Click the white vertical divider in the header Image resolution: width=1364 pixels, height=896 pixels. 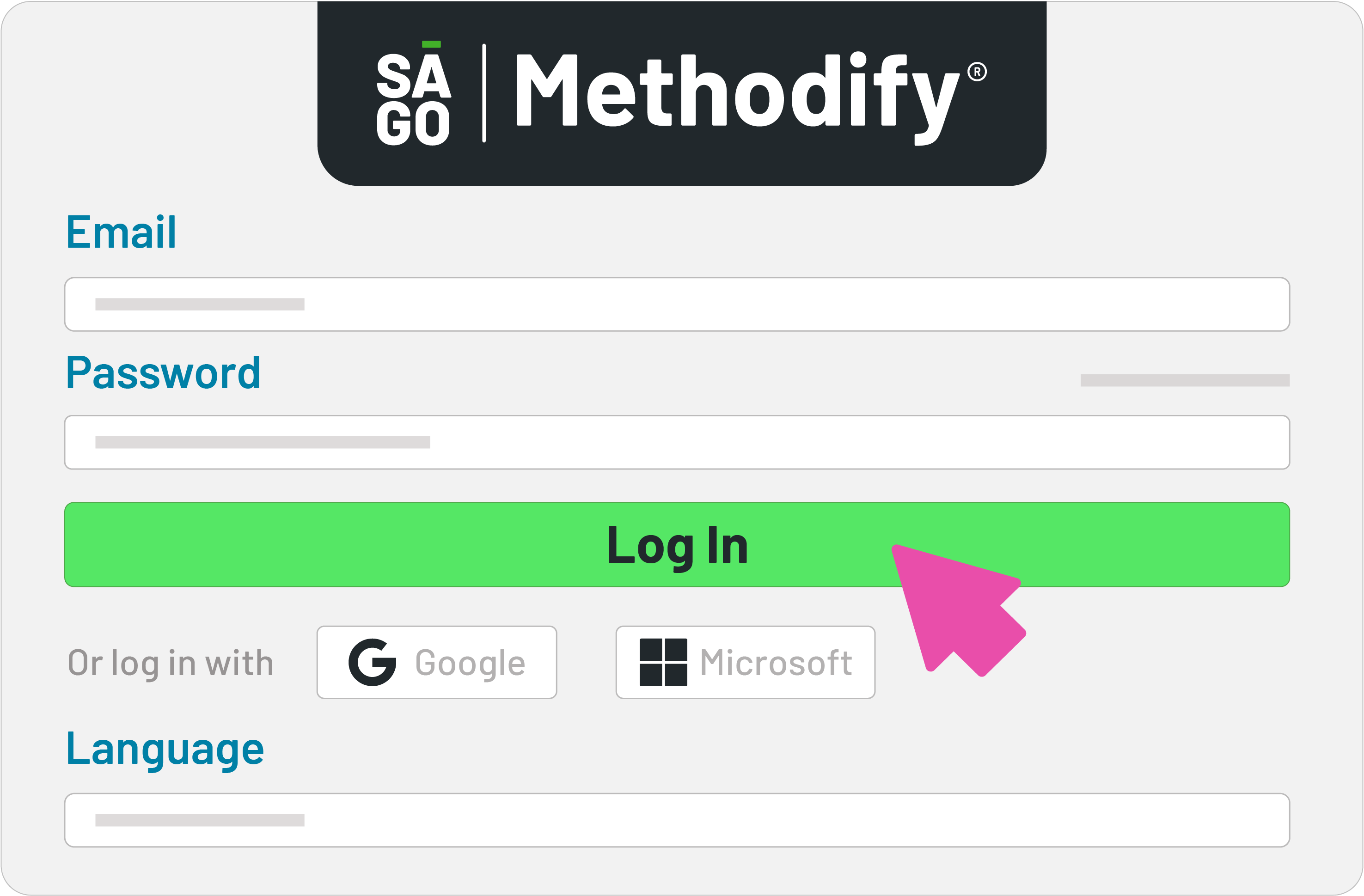click(x=484, y=93)
